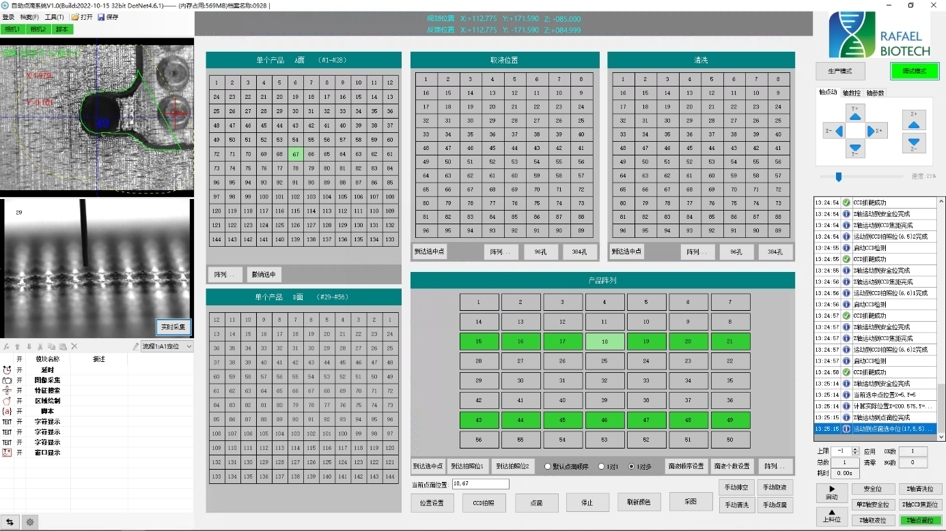The width and height of the screenshot is (946, 531).
Task: Click the delete X icon in module toolbar
Action: coord(74,347)
